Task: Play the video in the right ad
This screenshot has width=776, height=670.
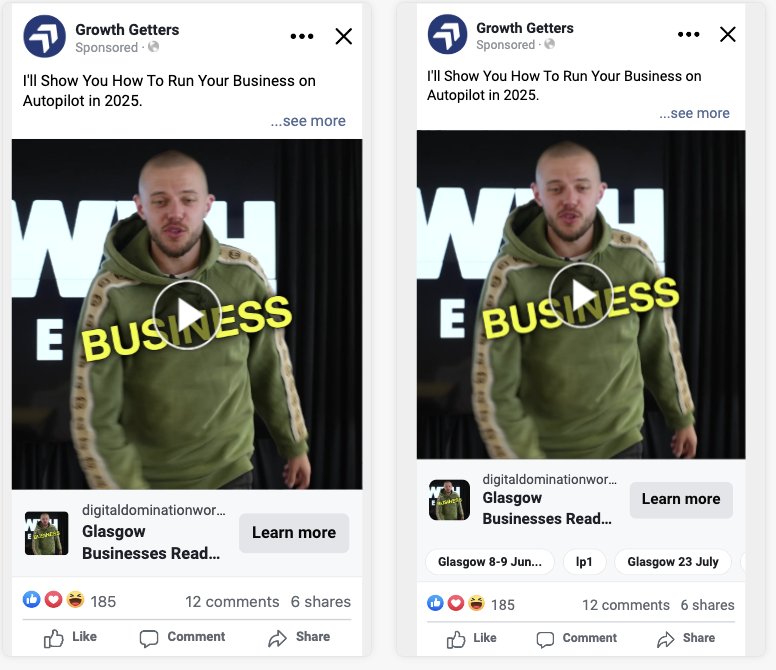Action: (x=581, y=295)
